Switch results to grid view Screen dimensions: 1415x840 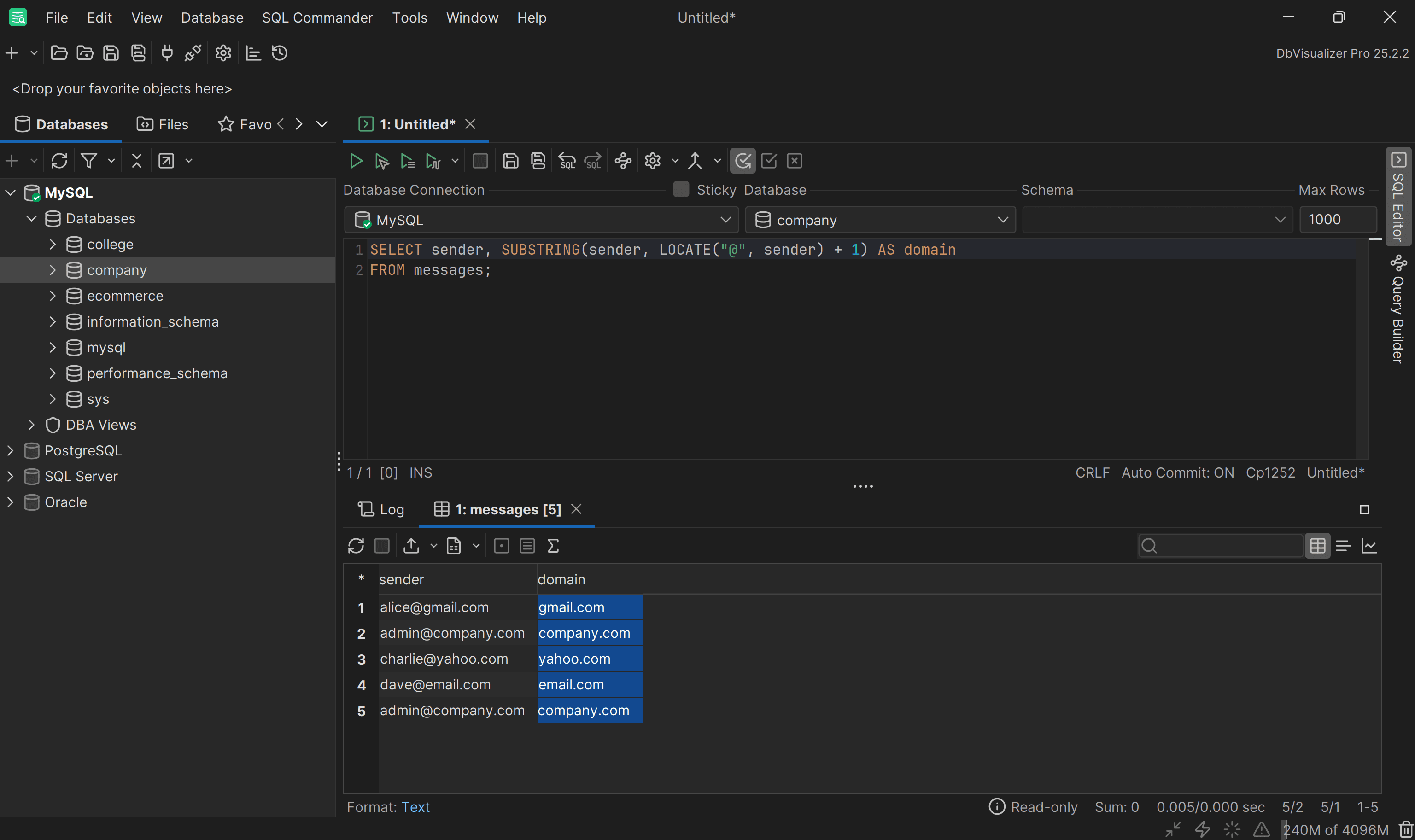point(1318,546)
